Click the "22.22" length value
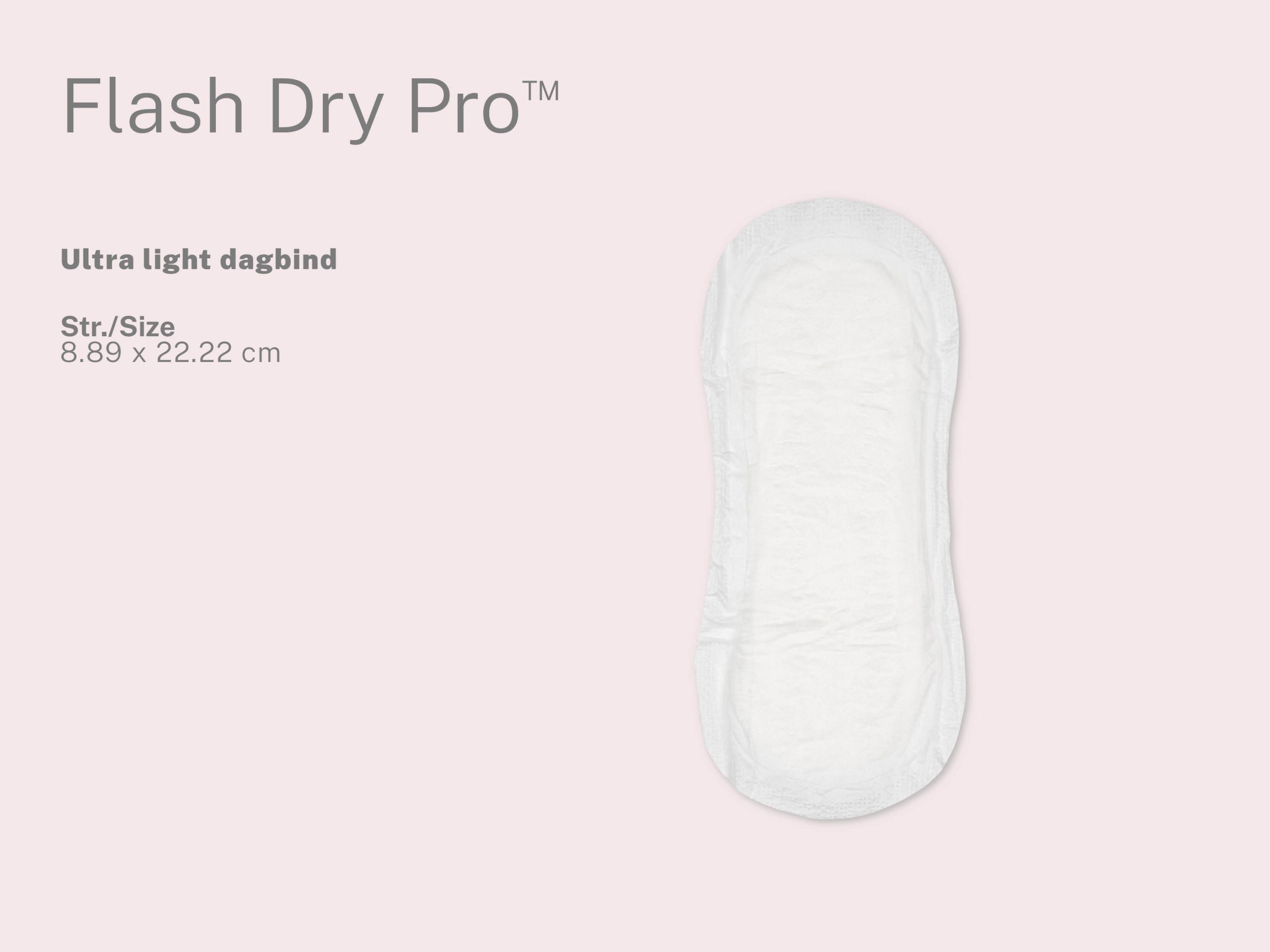 click(194, 353)
